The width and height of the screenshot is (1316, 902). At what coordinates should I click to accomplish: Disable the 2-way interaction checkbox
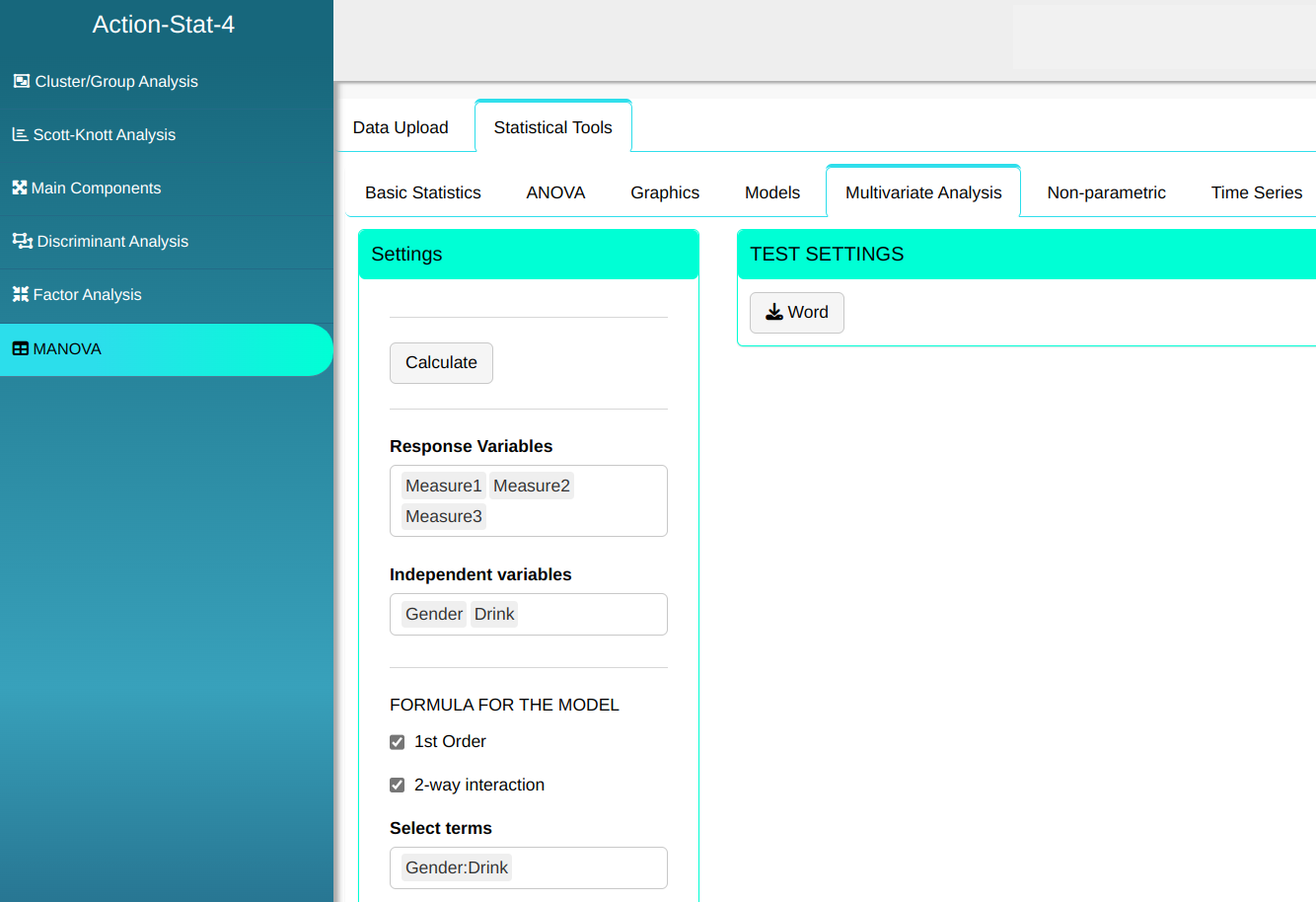398,786
